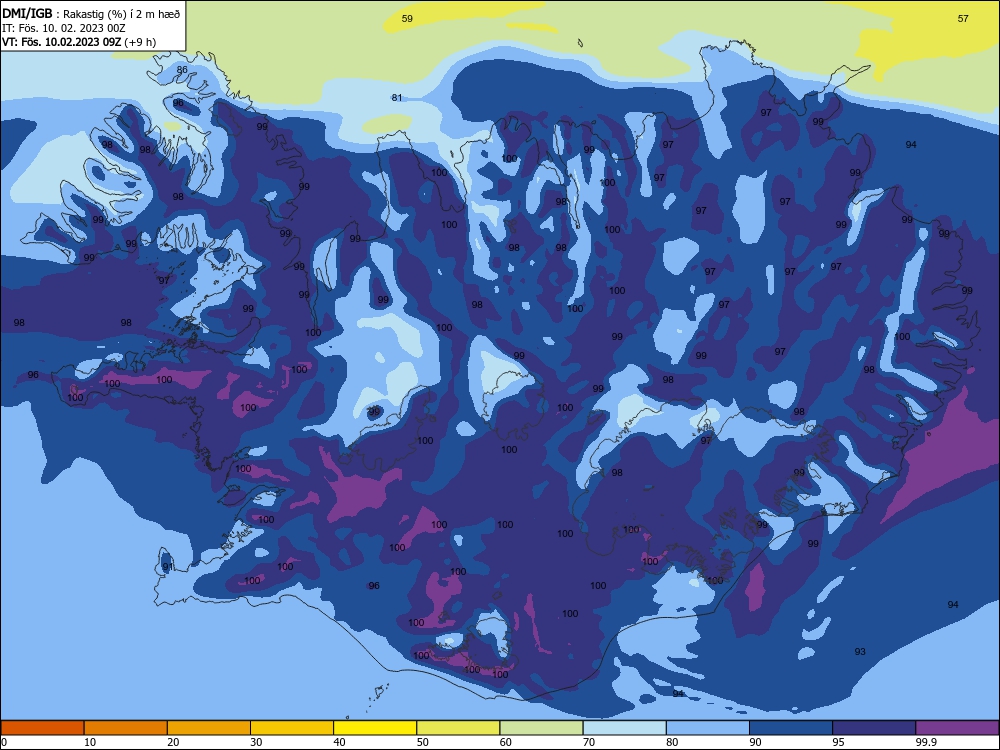The height and width of the screenshot is (750, 1000).
Task: Click the 95–99.9 dark indigo legend swatch
Action: point(874,728)
